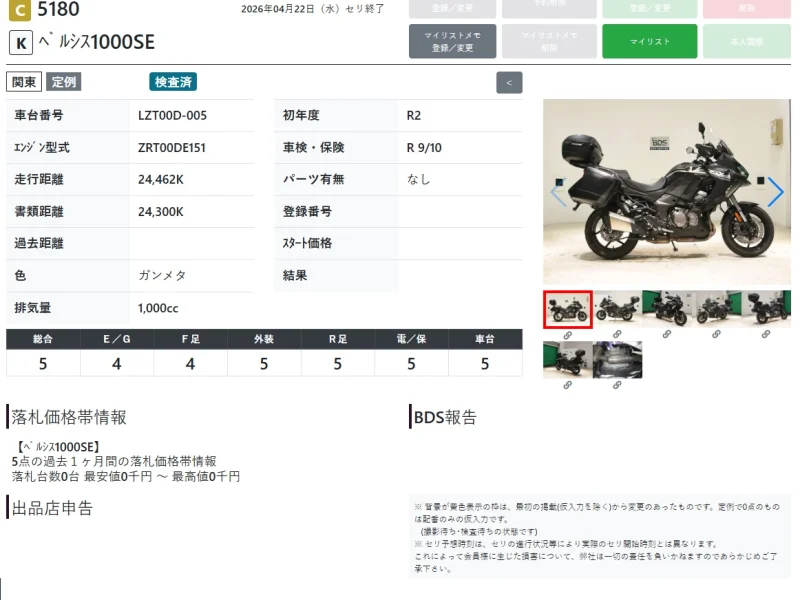The image size is (800, 600).
Task: Click the '車台' score column header
Action: click(x=485, y=339)
